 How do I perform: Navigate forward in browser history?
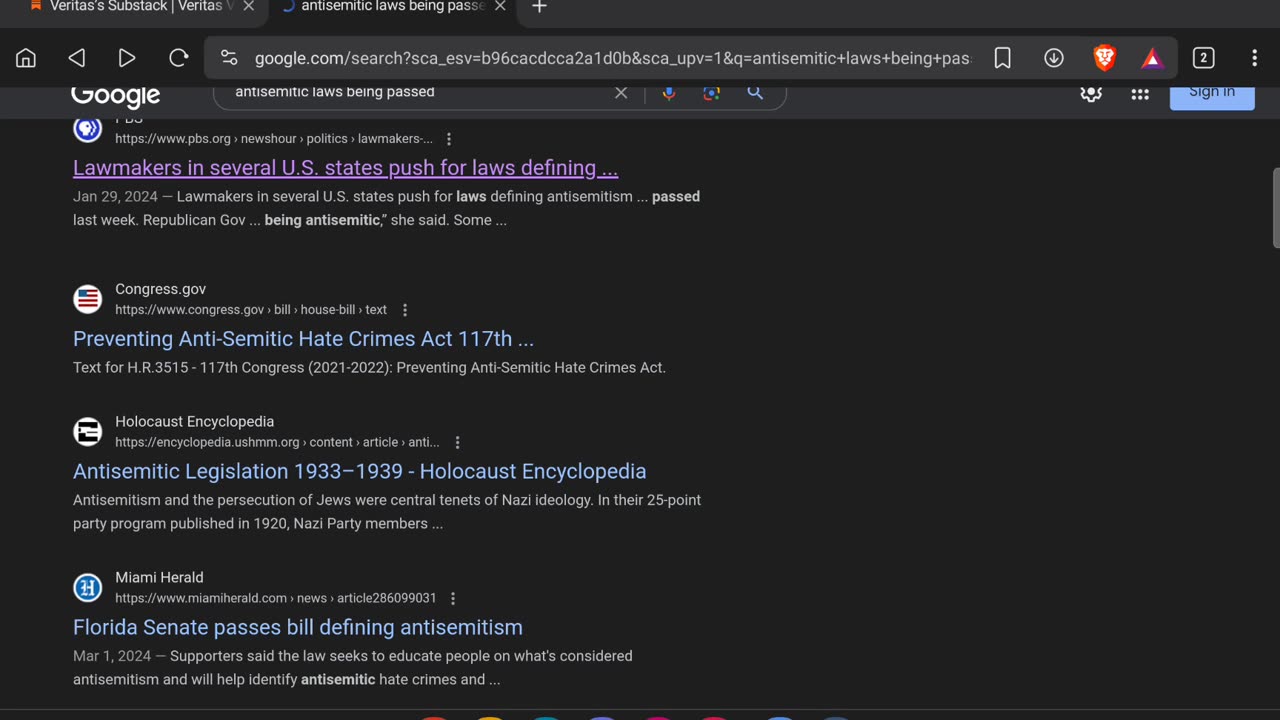pyautogui.click(x=127, y=58)
